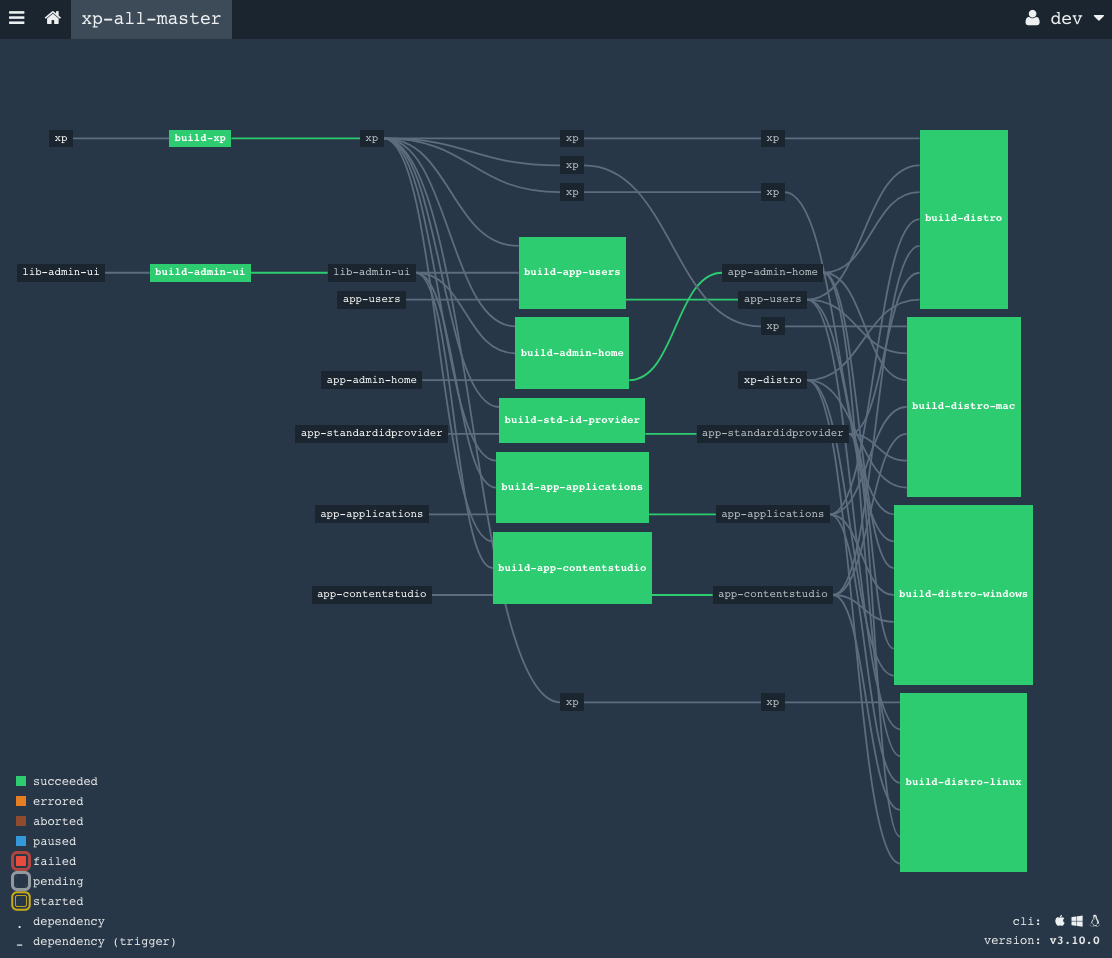Click the app-admin-home output resource on right
1112x958 pixels.
772,272
